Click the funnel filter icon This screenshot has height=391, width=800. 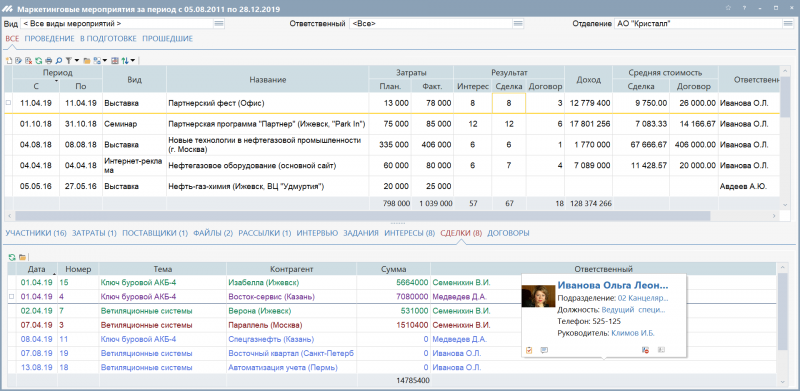click(x=68, y=60)
